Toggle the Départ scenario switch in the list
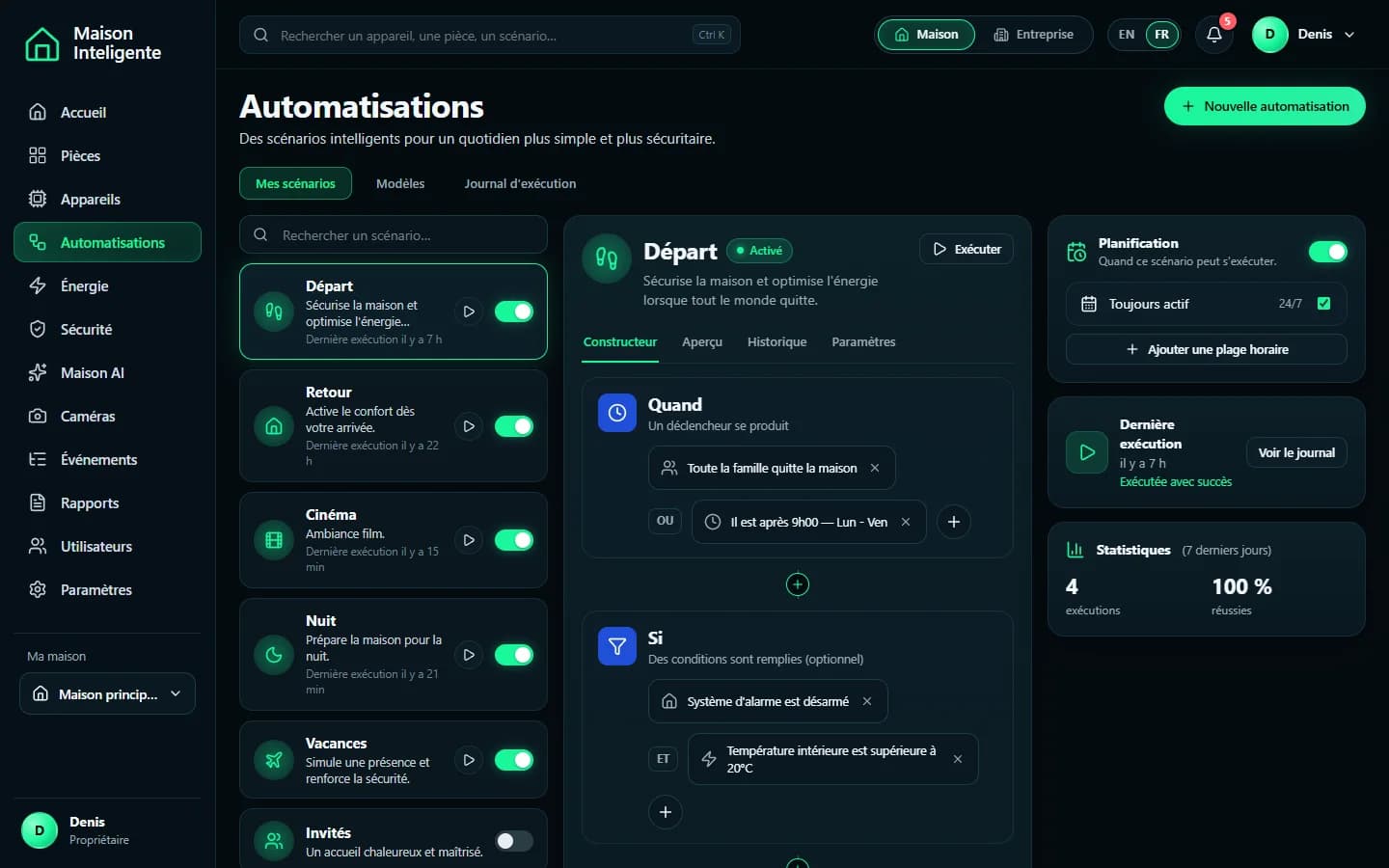The image size is (1389, 868). pyautogui.click(x=514, y=312)
